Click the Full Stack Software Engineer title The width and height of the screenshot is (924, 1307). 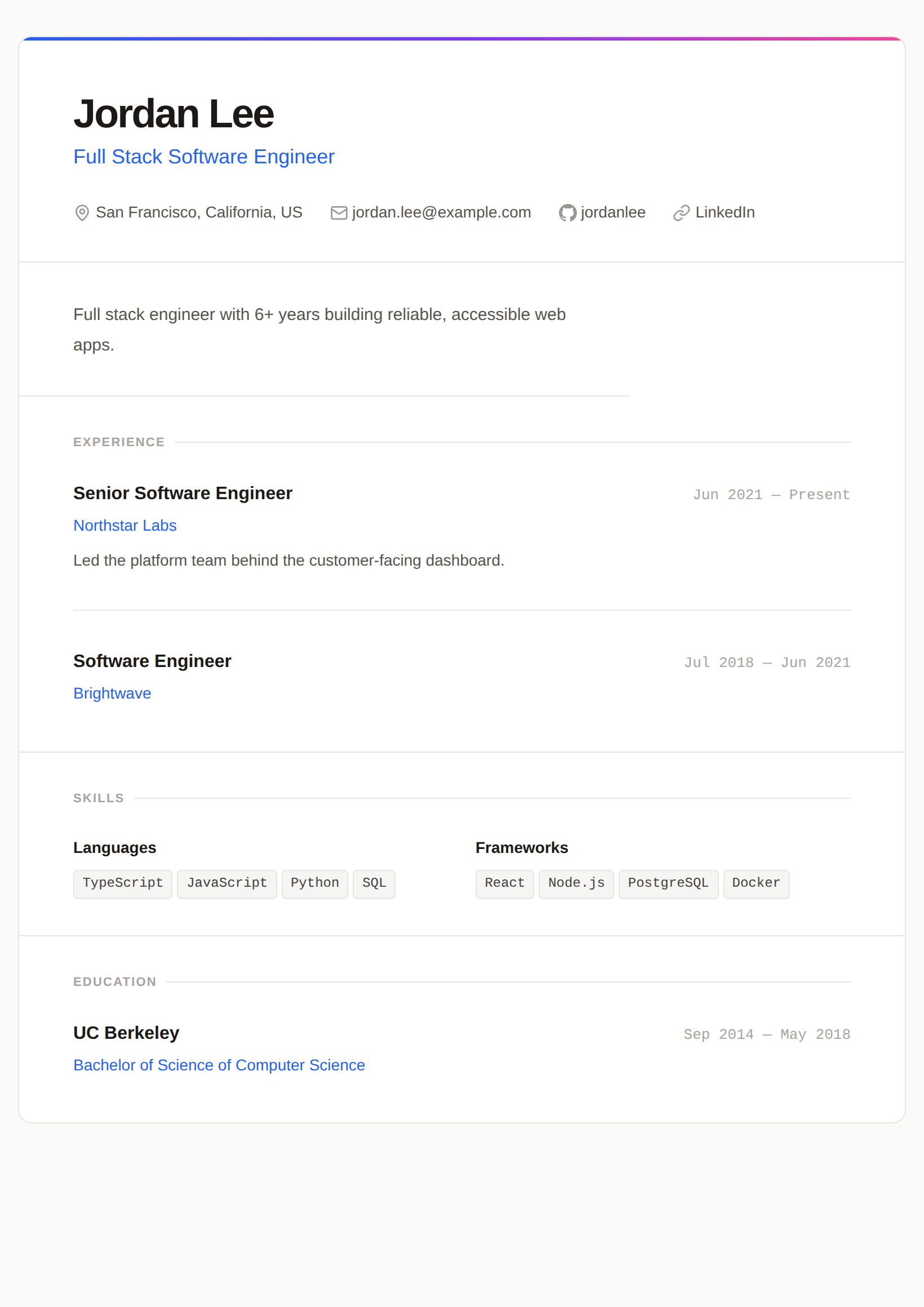[x=204, y=157]
